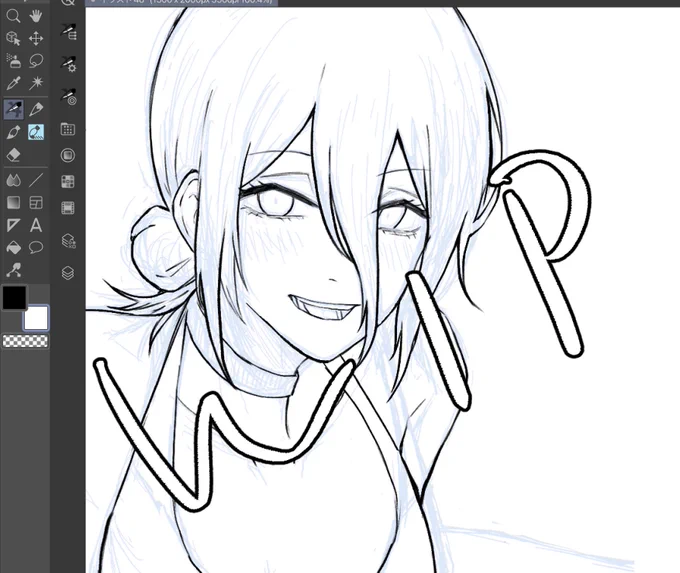Open the Color Set palette icon

pyautogui.click(x=68, y=129)
